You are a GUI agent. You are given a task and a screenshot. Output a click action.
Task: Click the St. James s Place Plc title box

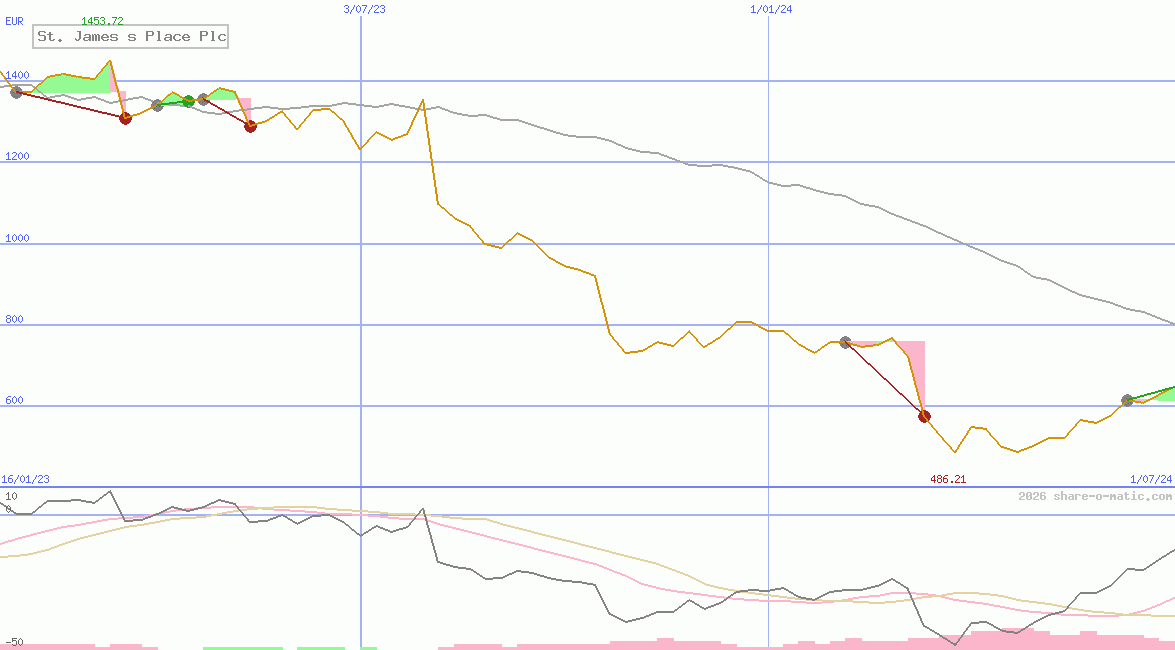coord(131,37)
